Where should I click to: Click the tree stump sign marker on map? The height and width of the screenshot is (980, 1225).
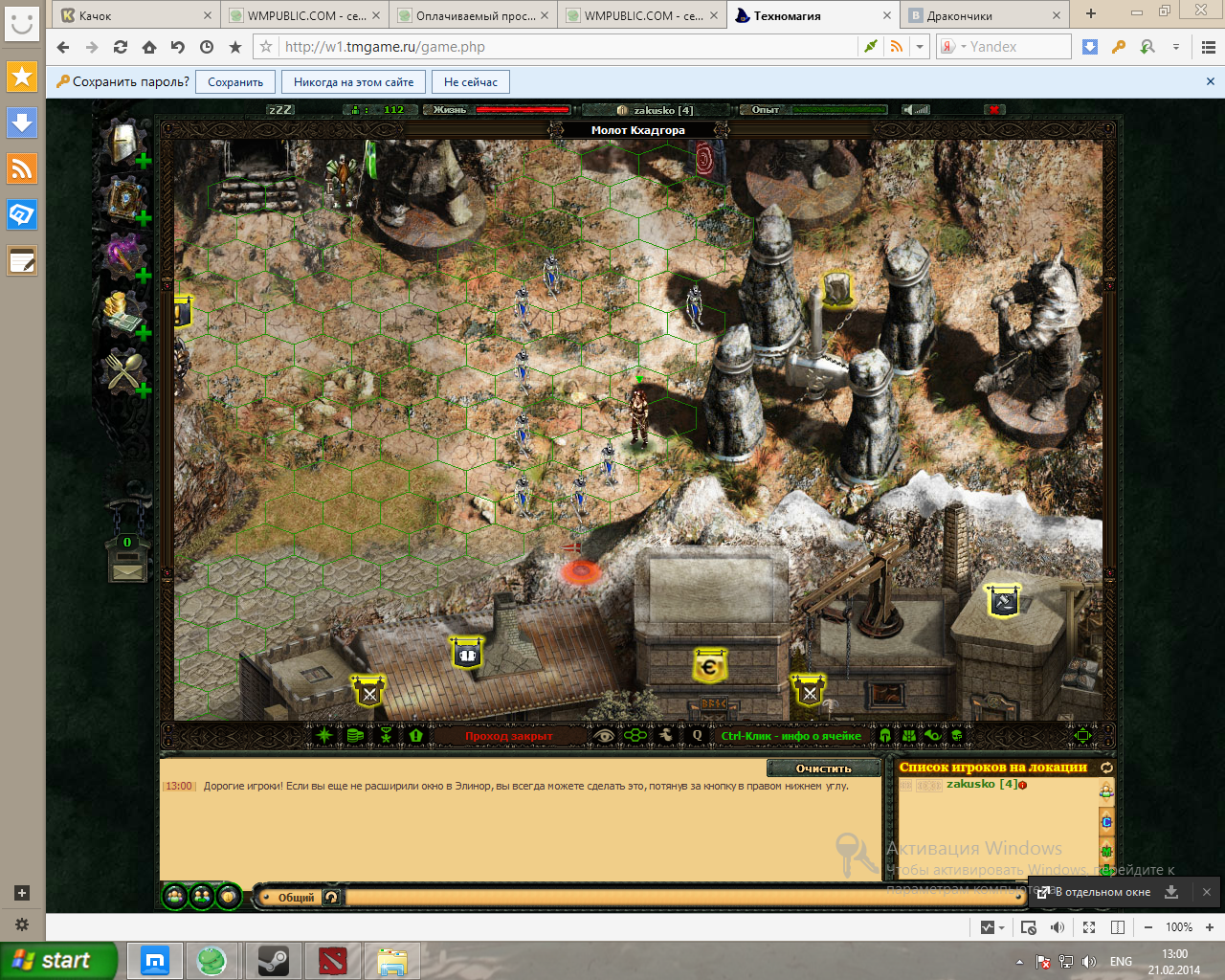pos(837,287)
